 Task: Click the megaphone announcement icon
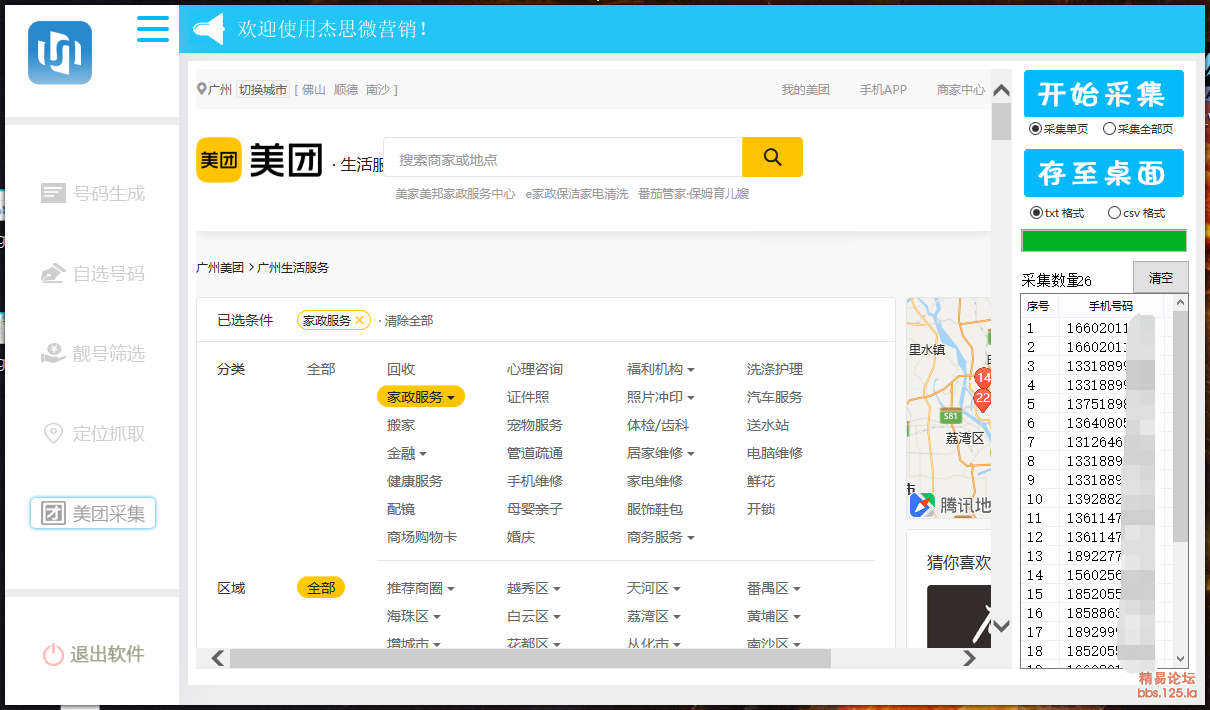[208, 29]
